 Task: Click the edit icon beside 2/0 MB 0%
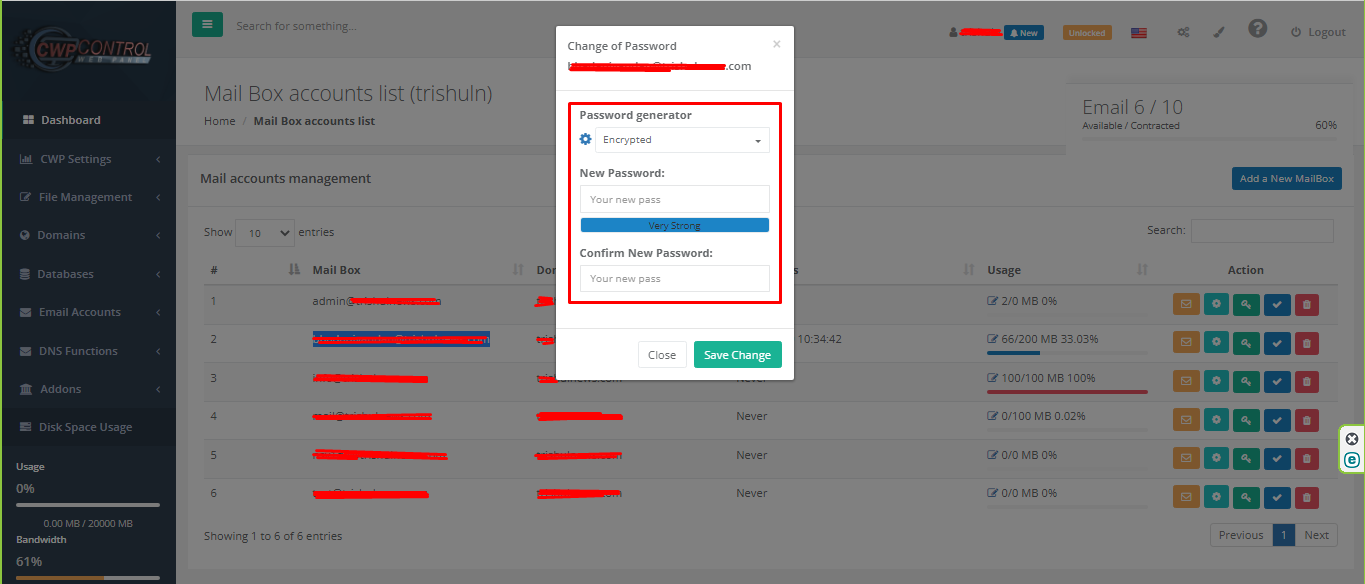pyautogui.click(x=992, y=301)
